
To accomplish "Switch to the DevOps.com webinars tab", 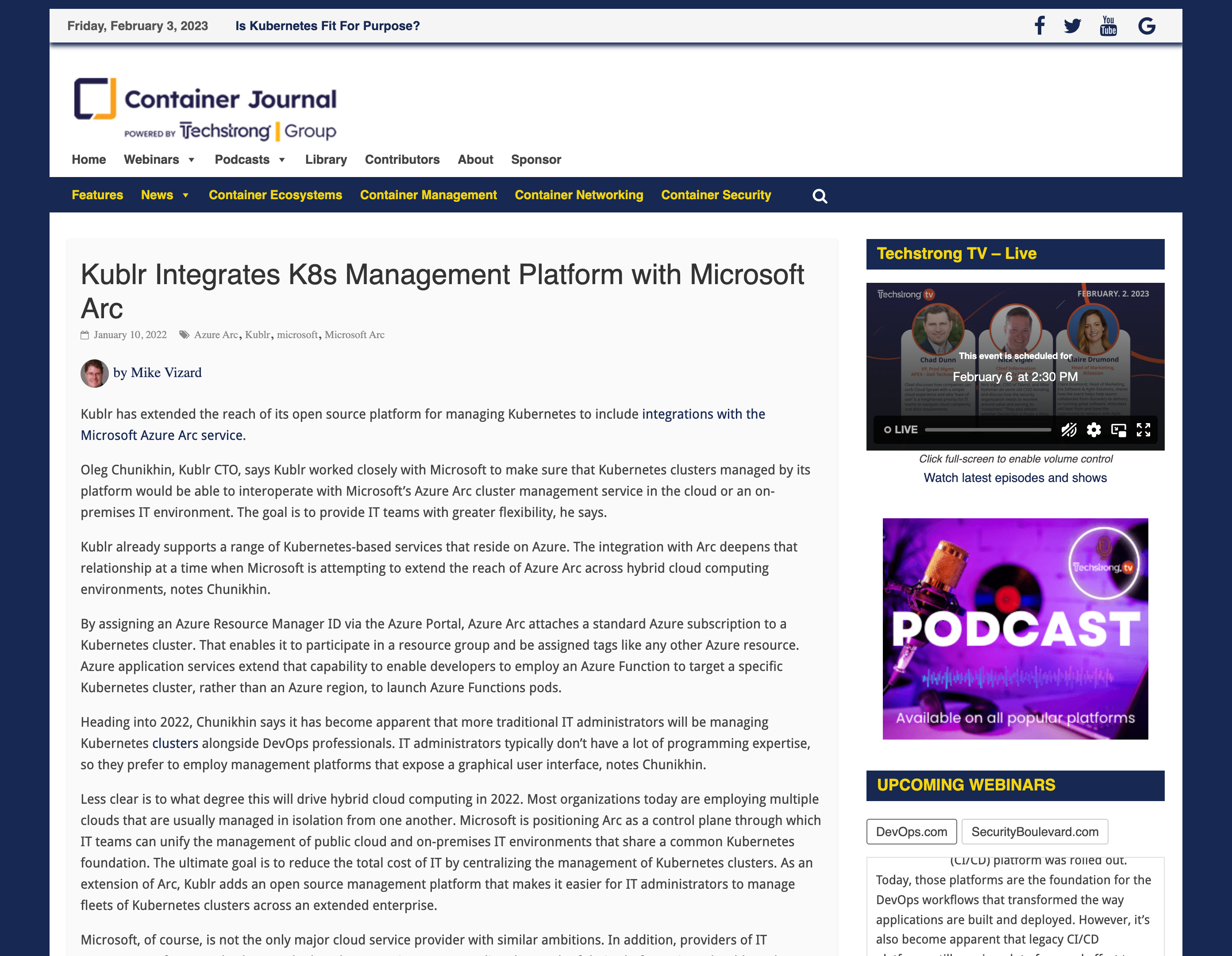I will [912, 832].
